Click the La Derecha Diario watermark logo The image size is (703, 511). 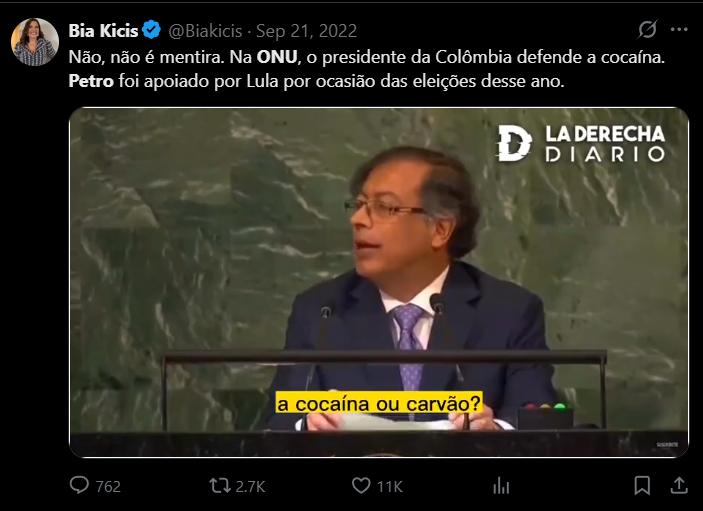[581, 143]
